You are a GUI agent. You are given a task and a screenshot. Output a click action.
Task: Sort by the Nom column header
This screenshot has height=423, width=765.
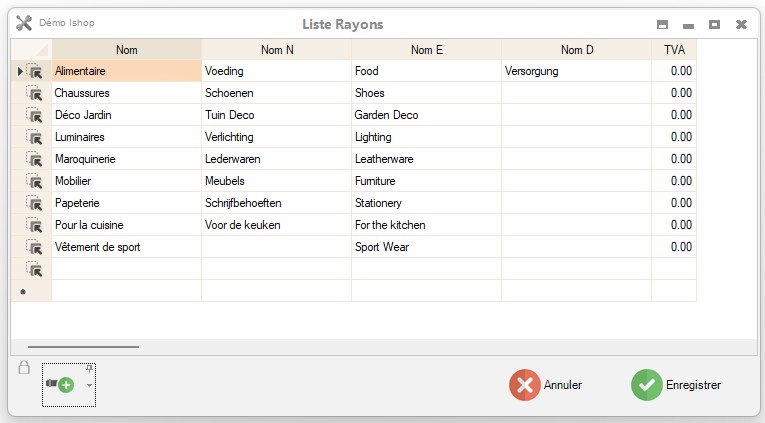click(x=127, y=50)
